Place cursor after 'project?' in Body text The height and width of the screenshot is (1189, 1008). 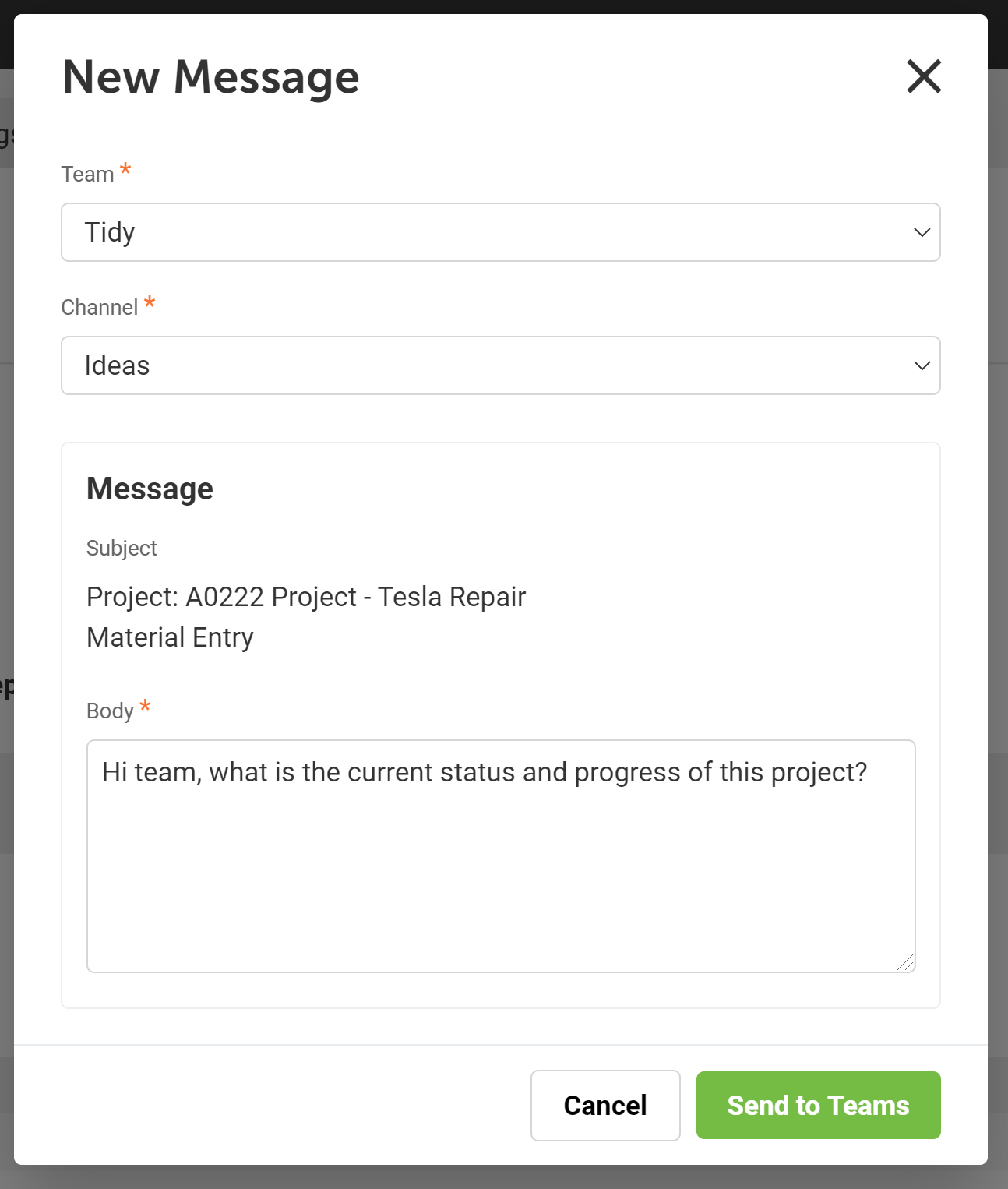click(x=869, y=772)
